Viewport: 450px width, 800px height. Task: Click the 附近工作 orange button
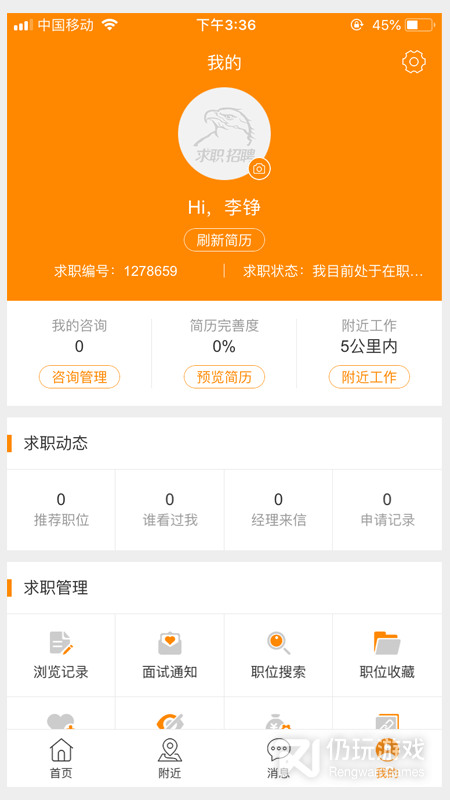(x=369, y=377)
